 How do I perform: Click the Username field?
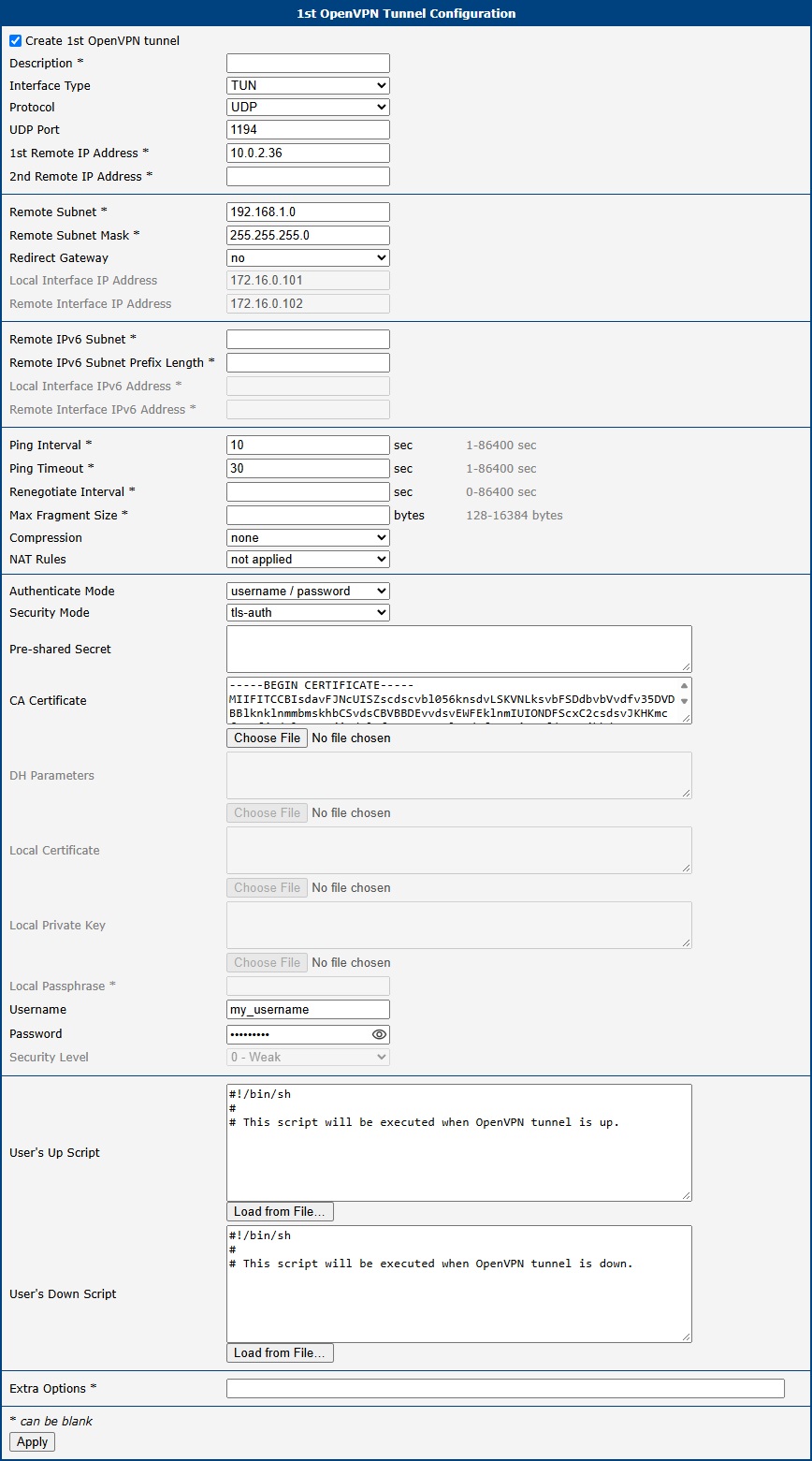pos(308,1009)
